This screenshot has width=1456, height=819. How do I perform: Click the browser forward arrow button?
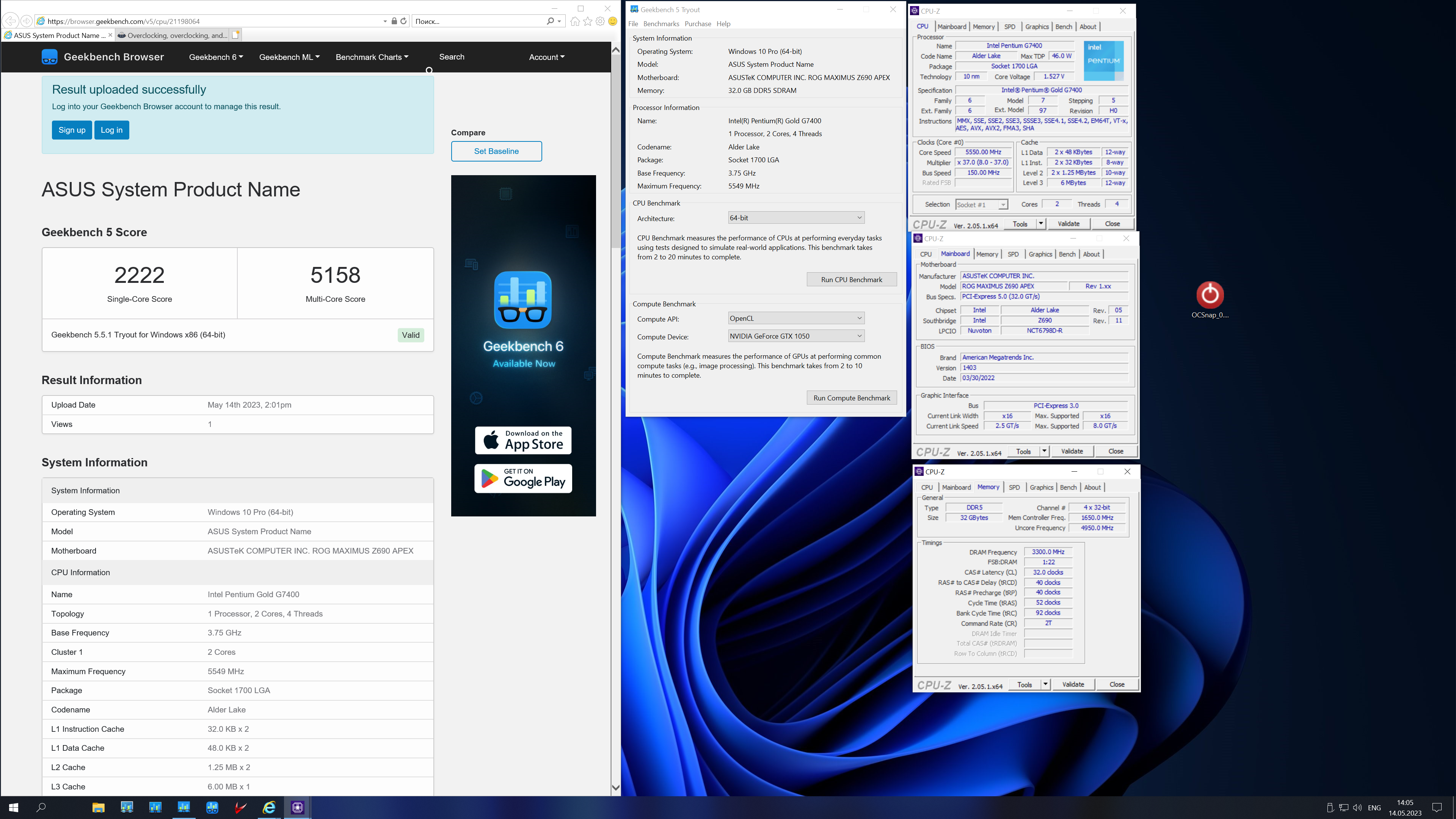(26, 21)
